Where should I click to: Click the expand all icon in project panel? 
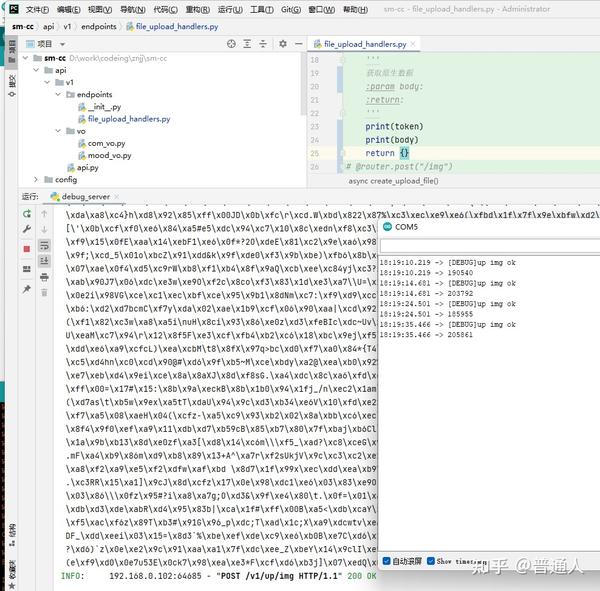click(x=247, y=44)
